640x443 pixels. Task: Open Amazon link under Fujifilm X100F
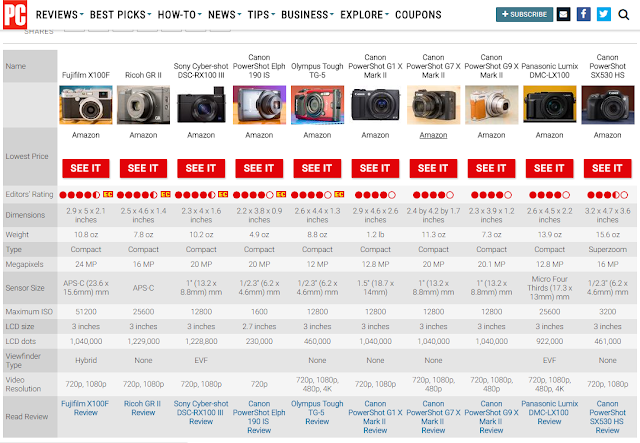pos(86,135)
